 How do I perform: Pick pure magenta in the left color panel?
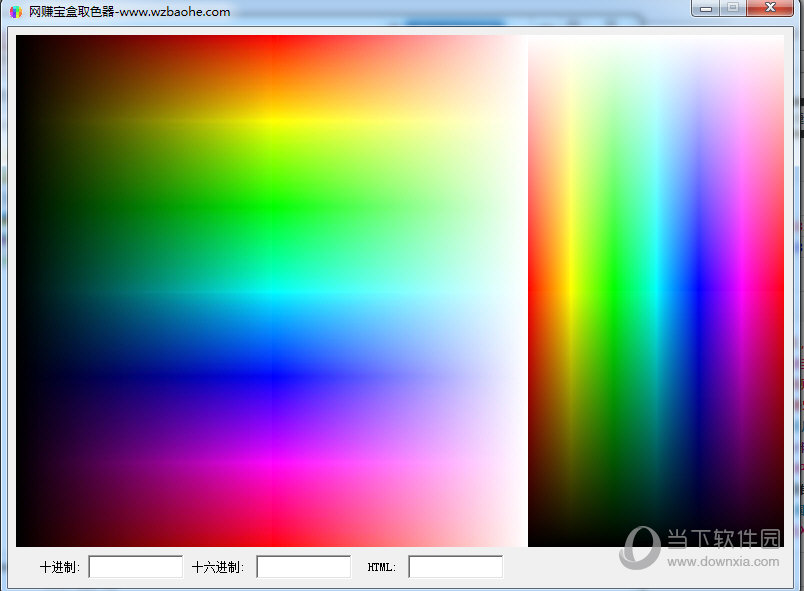[x=274, y=462]
